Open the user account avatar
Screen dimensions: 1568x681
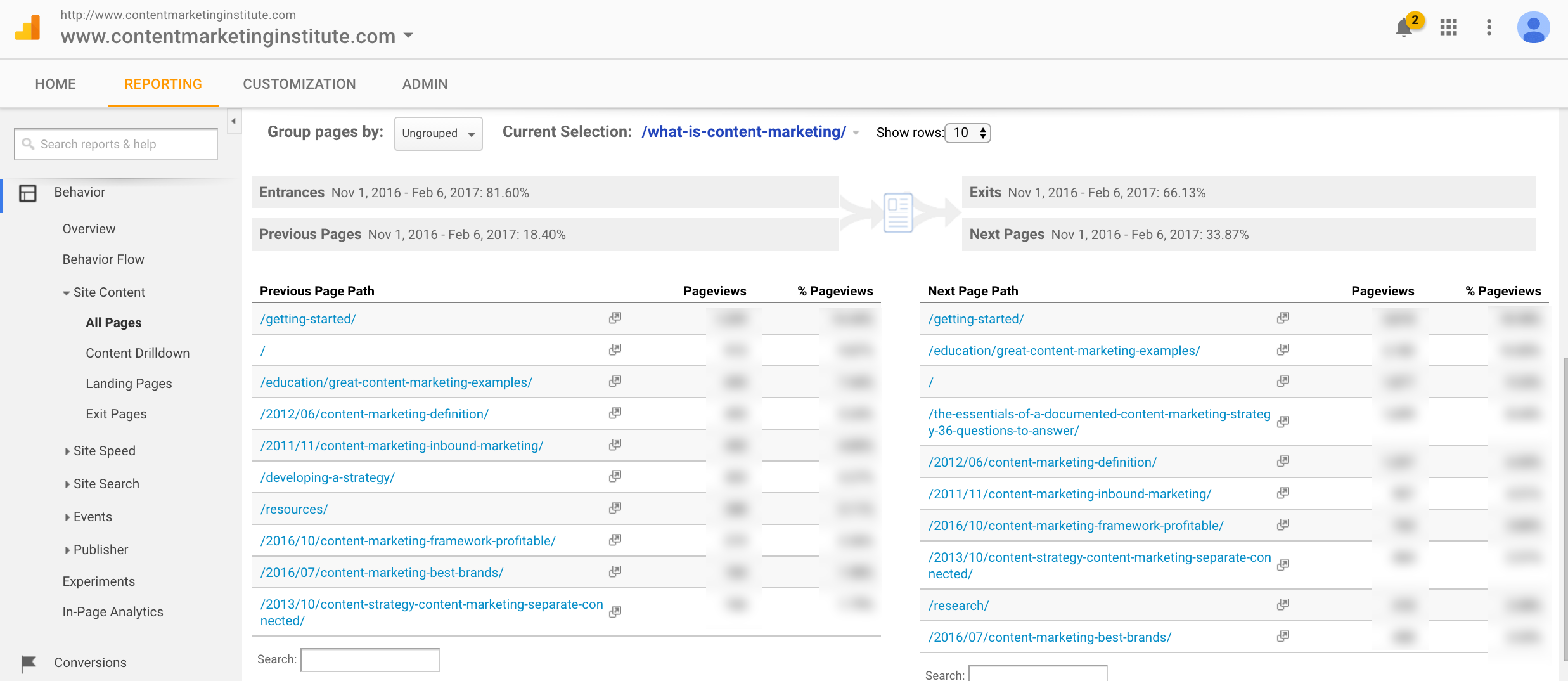[x=1533, y=27]
